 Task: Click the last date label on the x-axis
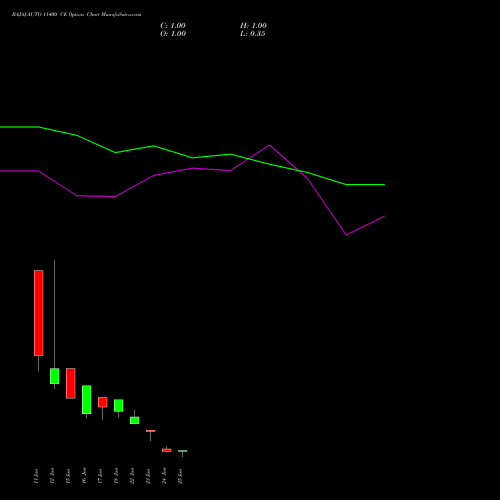(x=180, y=476)
